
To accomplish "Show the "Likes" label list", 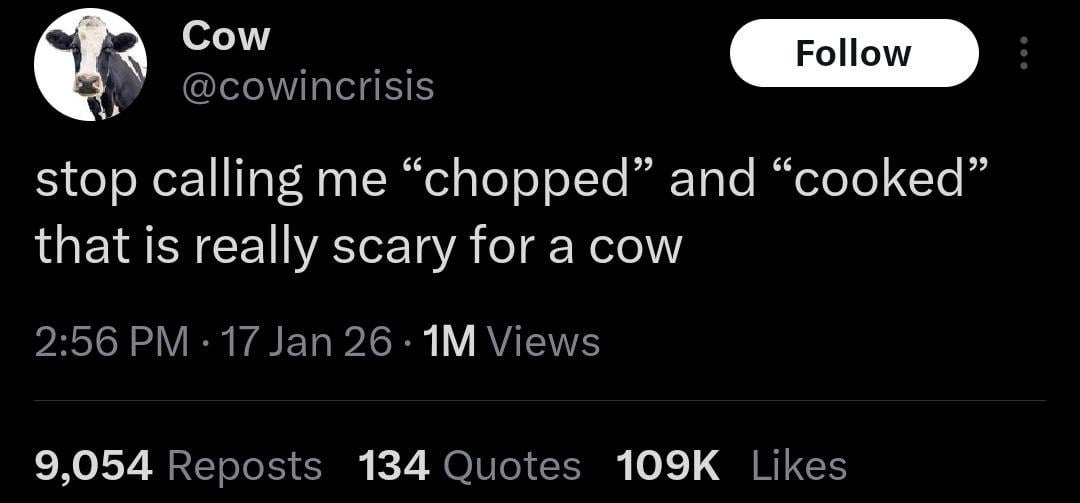I will (x=799, y=465).
